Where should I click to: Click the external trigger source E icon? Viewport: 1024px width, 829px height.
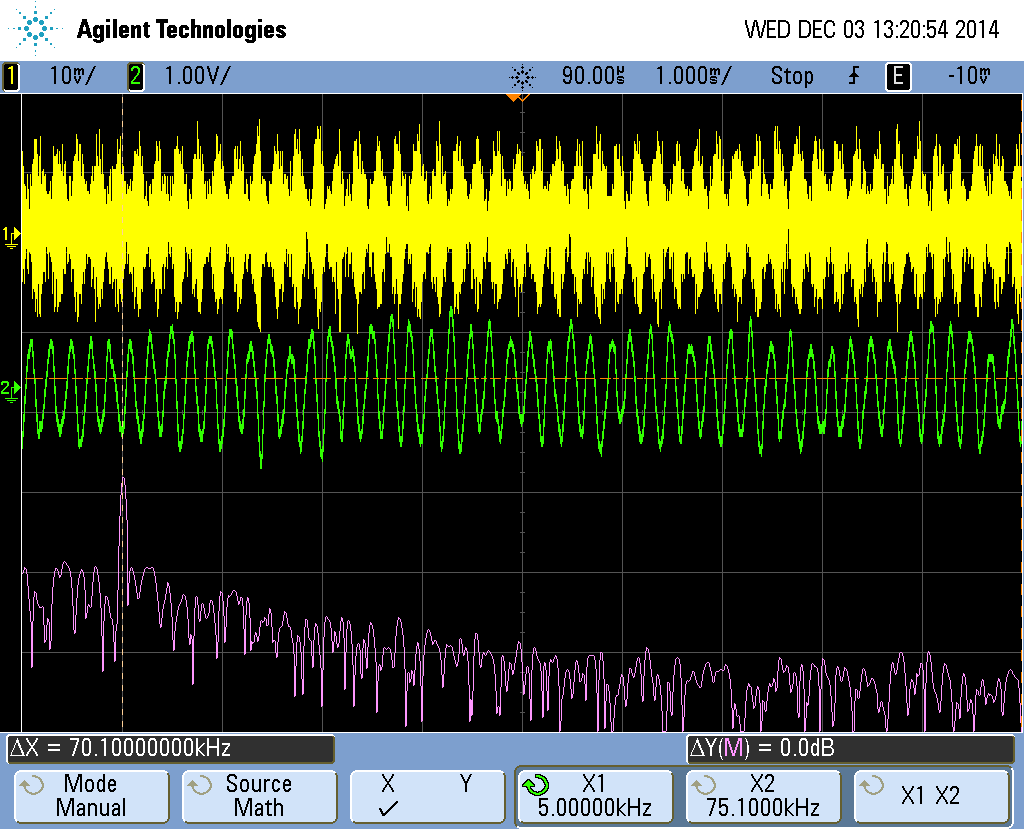pos(899,76)
